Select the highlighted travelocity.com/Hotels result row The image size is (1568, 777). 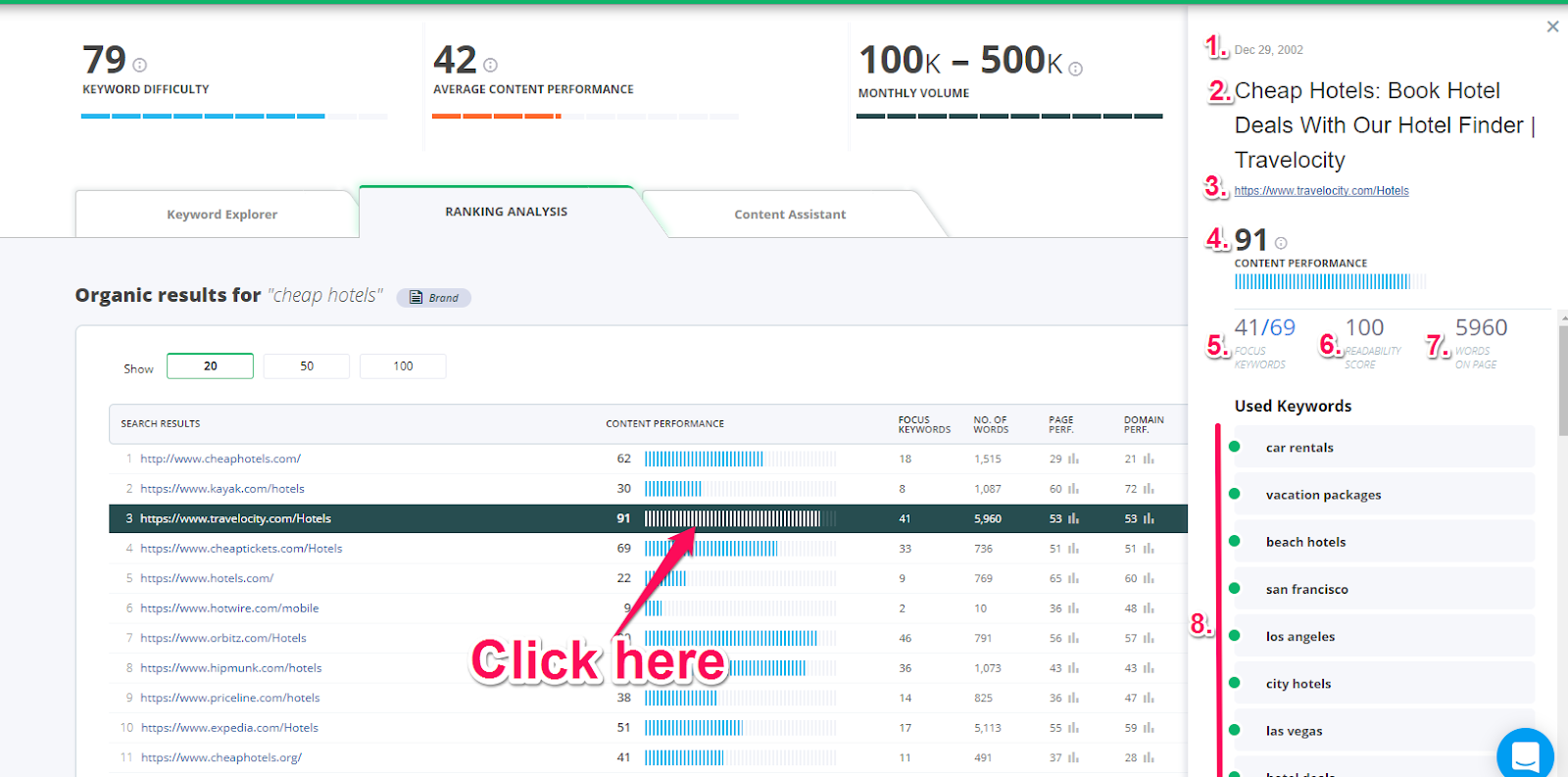[648, 518]
